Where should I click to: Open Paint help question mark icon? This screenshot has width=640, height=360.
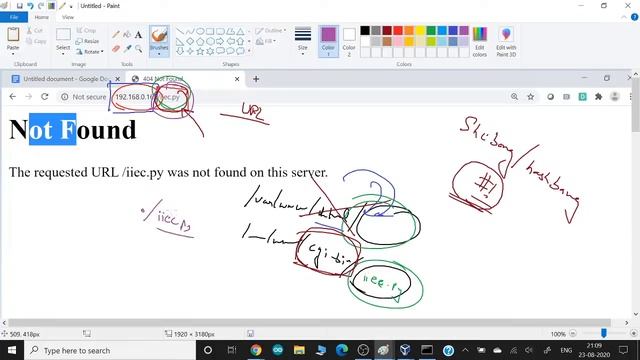(635, 17)
